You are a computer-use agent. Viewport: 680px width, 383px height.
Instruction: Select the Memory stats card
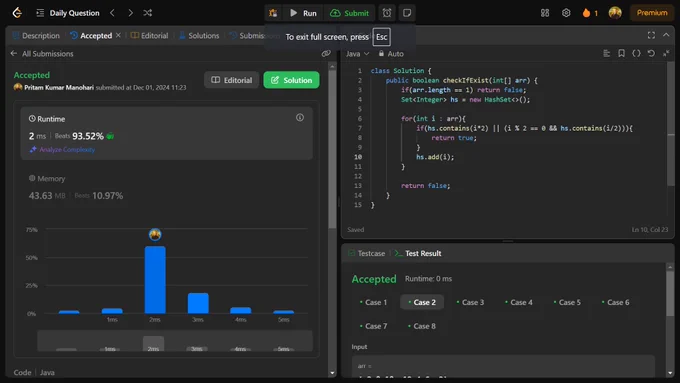point(167,187)
